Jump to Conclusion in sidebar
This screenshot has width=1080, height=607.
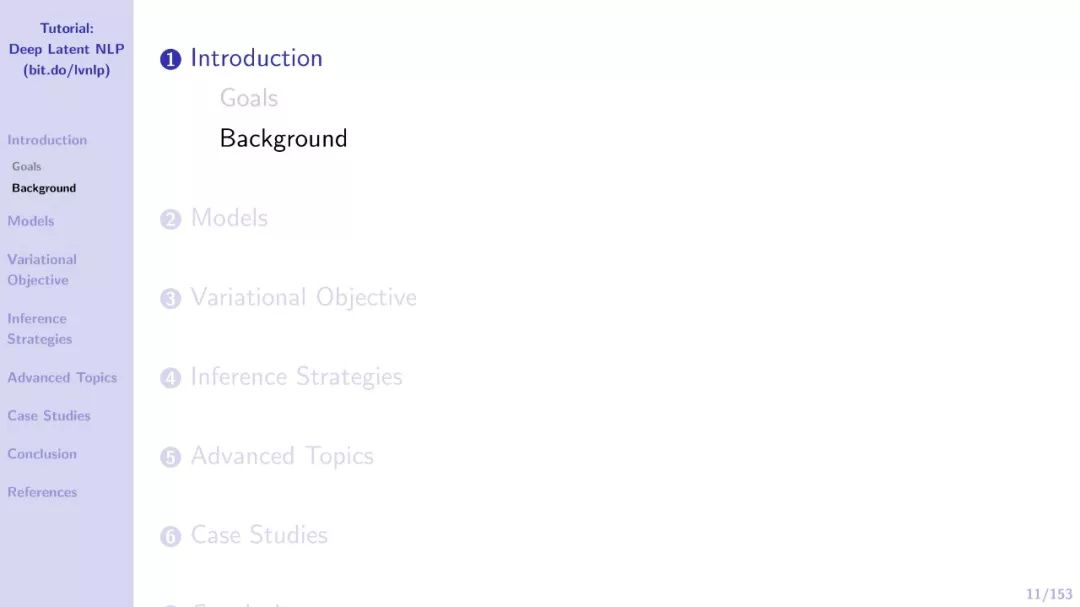[42, 454]
